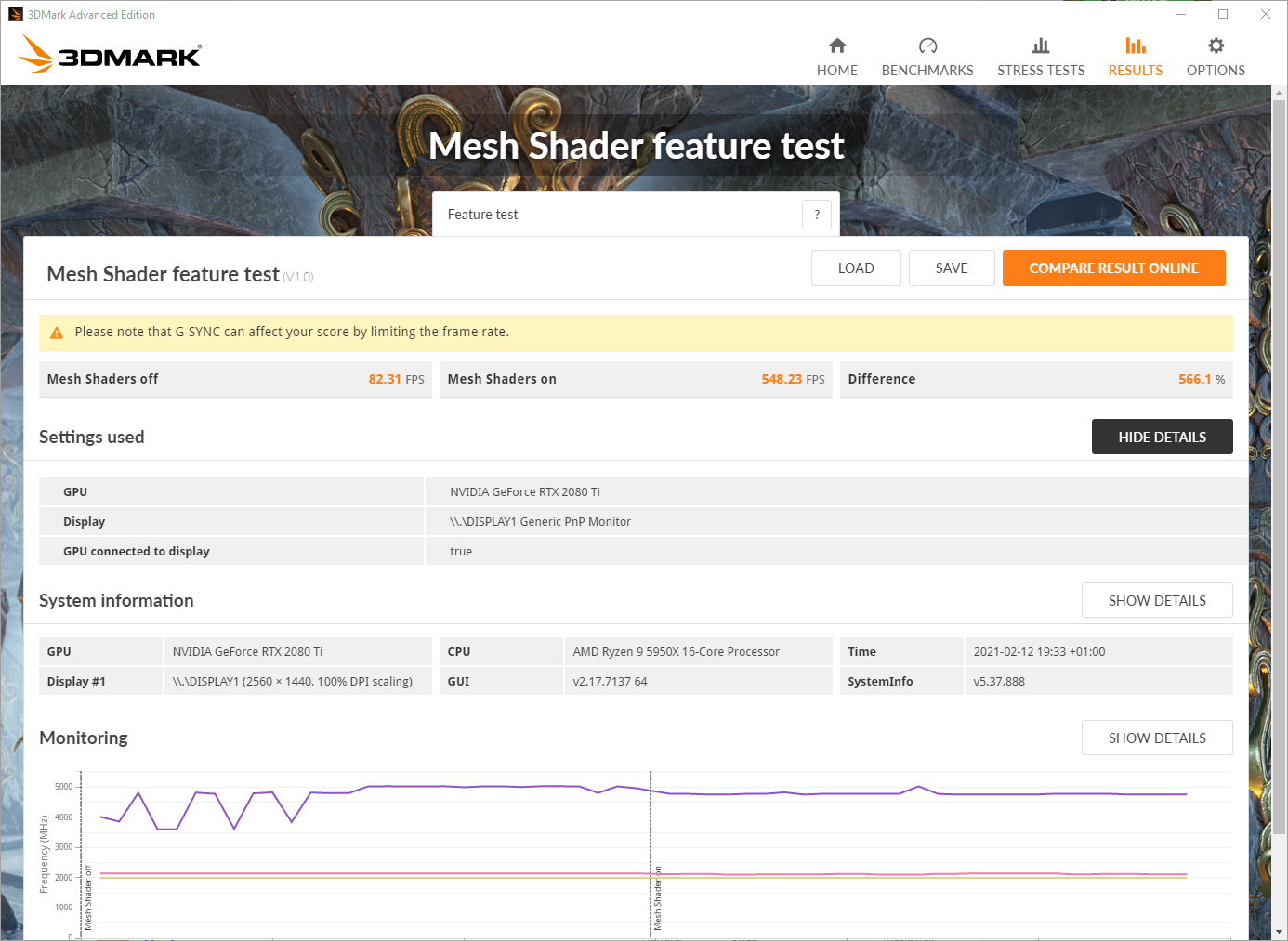
Task: Click the GPU connected to display 'true' value
Action: coord(461,552)
